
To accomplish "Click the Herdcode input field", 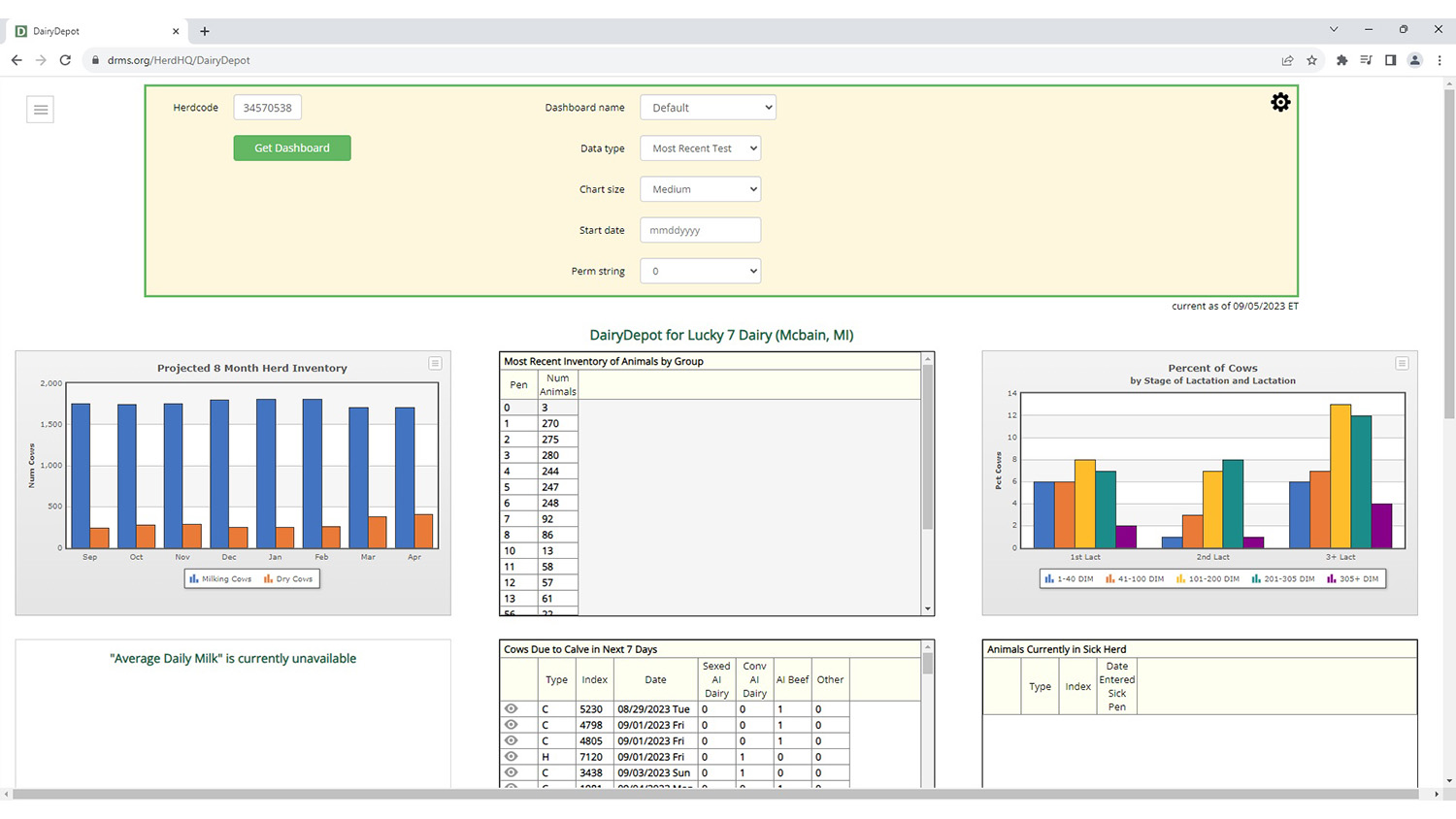I will tap(268, 108).
